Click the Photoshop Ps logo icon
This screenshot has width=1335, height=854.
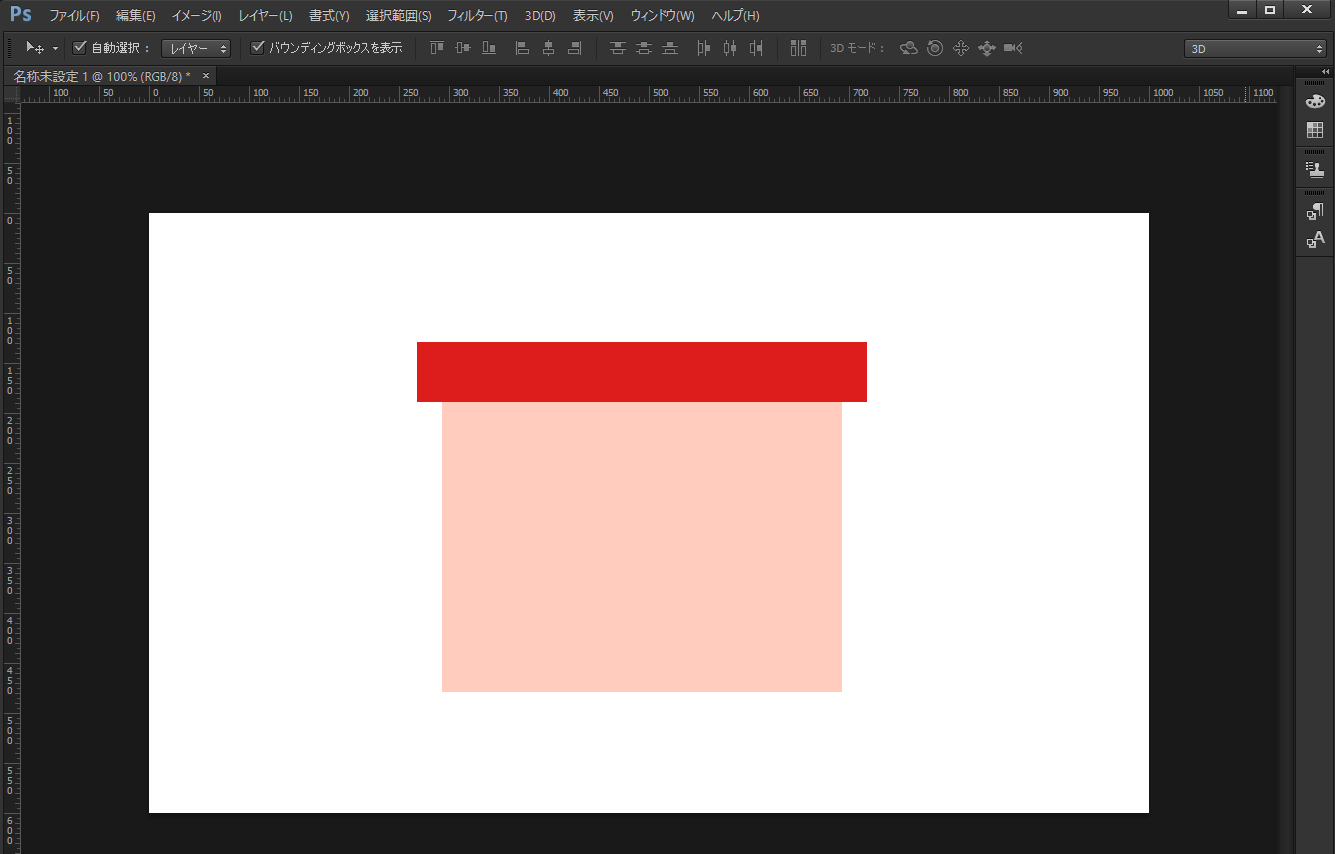click(20, 15)
